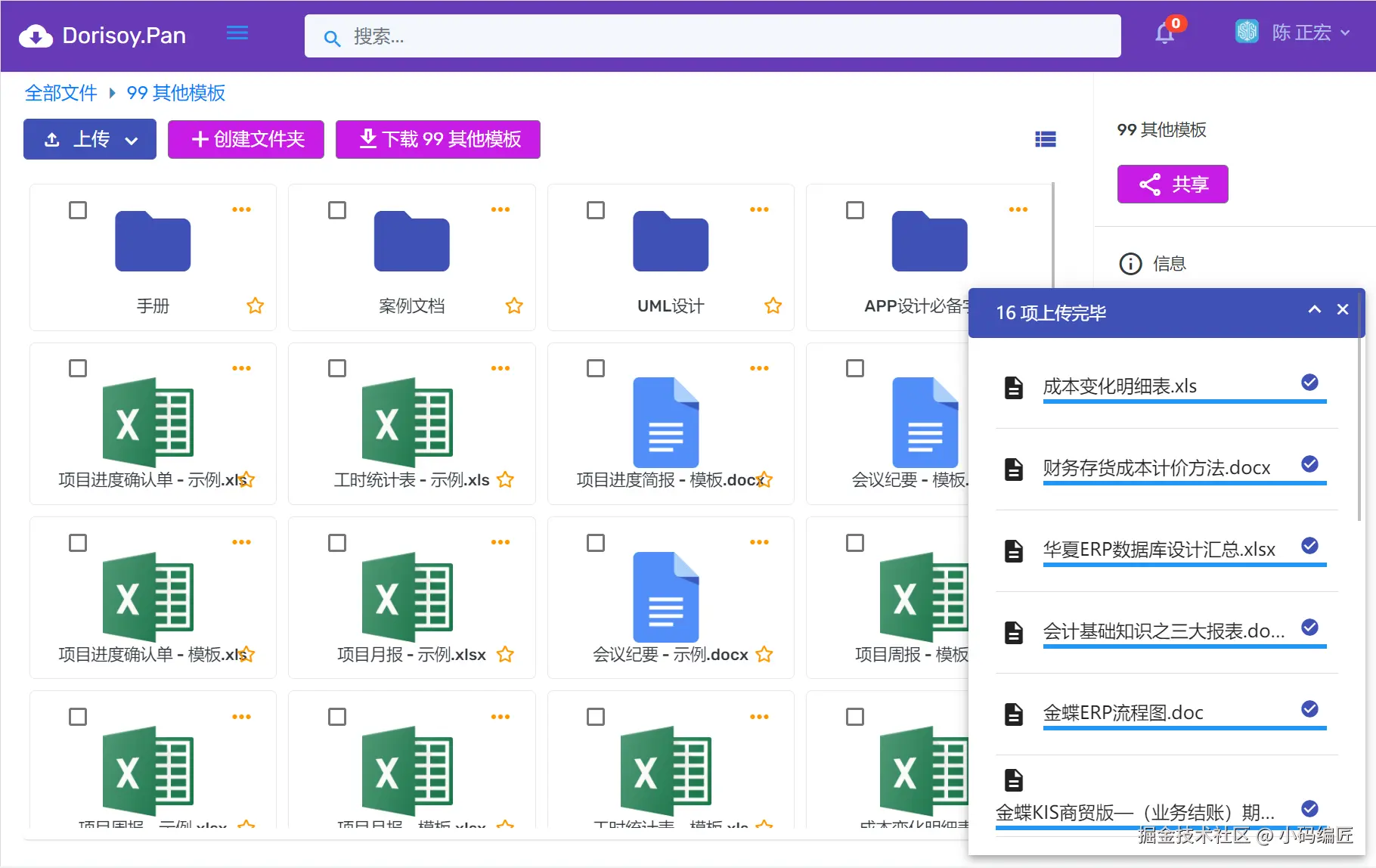1376x868 pixels.
Task: Open the 手册 folder icon
Action: point(153,241)
